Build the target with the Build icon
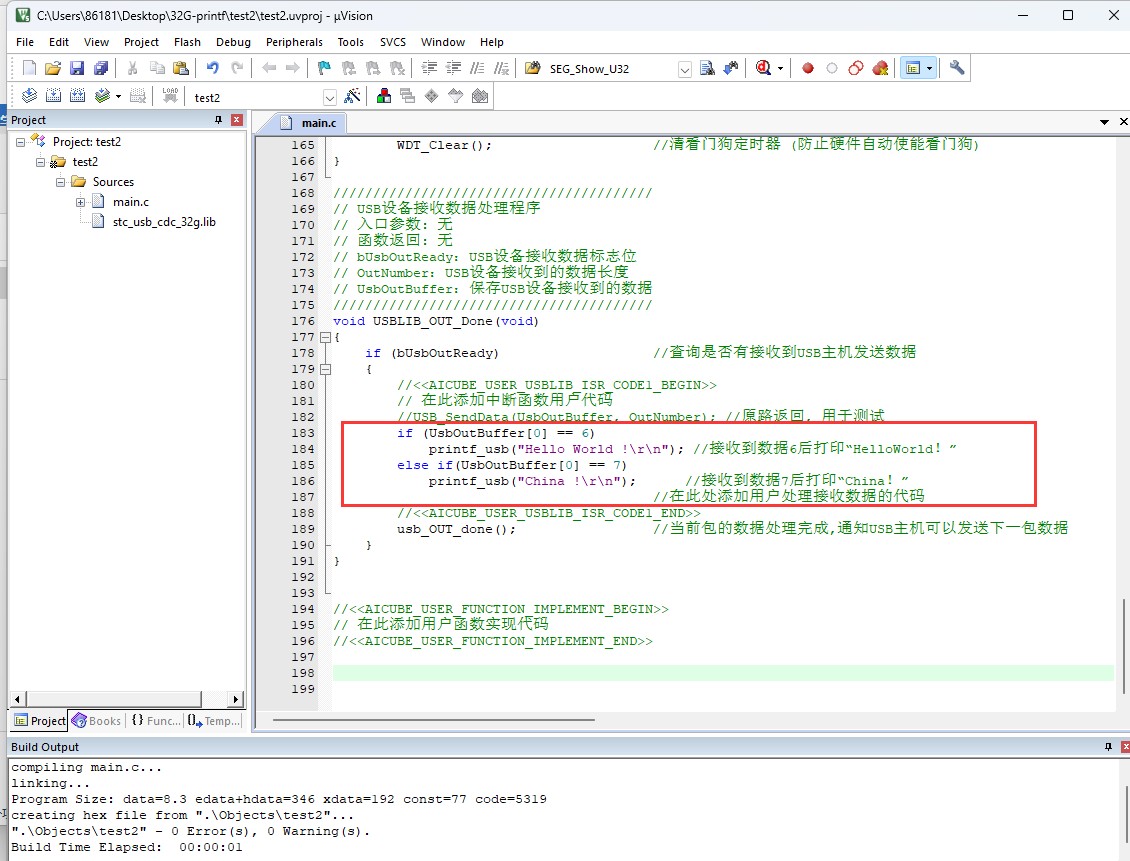1130x861 pixels. [53, 96]
